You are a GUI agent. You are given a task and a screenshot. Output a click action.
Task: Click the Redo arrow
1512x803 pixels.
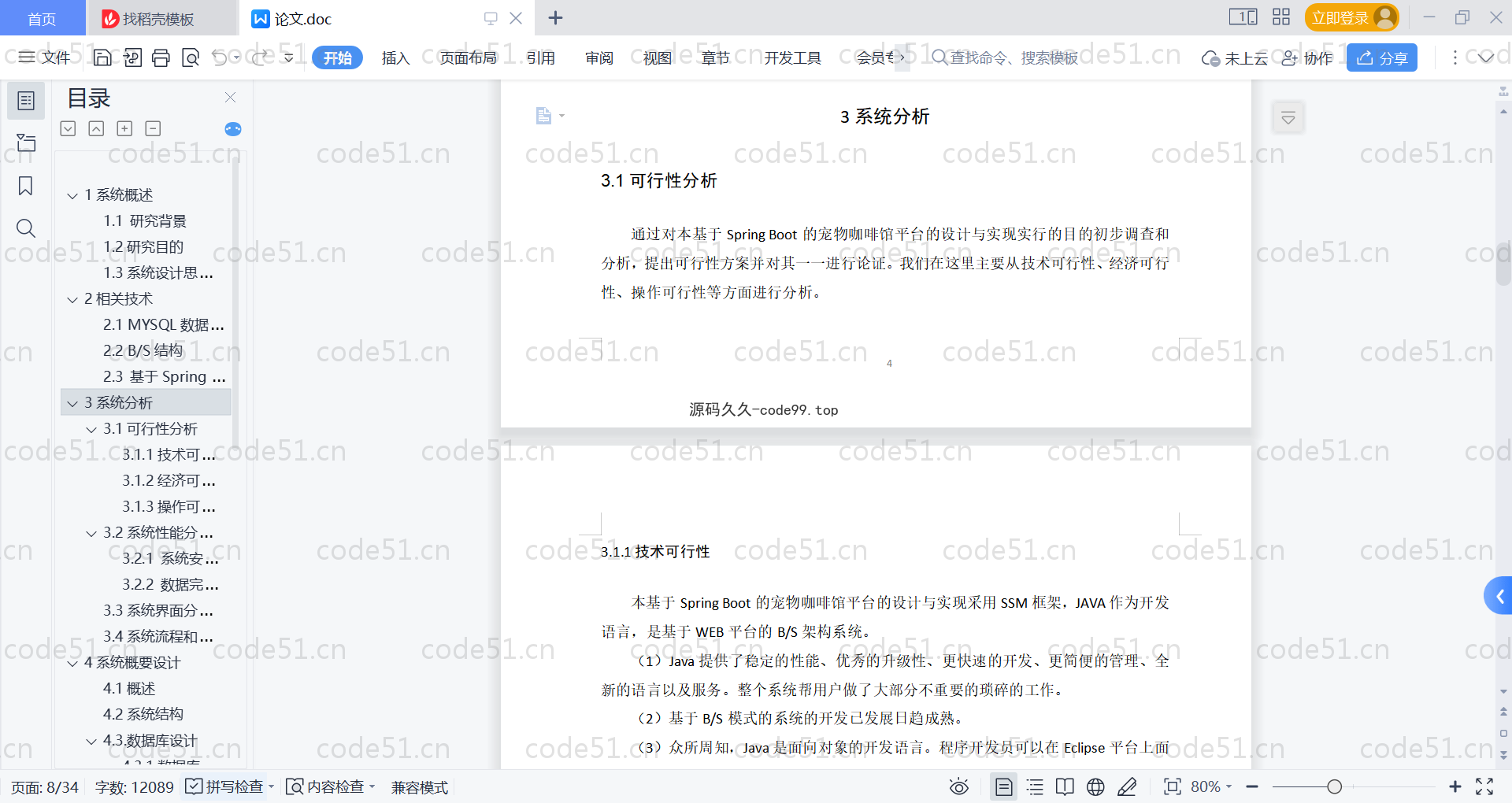(259, 57)
